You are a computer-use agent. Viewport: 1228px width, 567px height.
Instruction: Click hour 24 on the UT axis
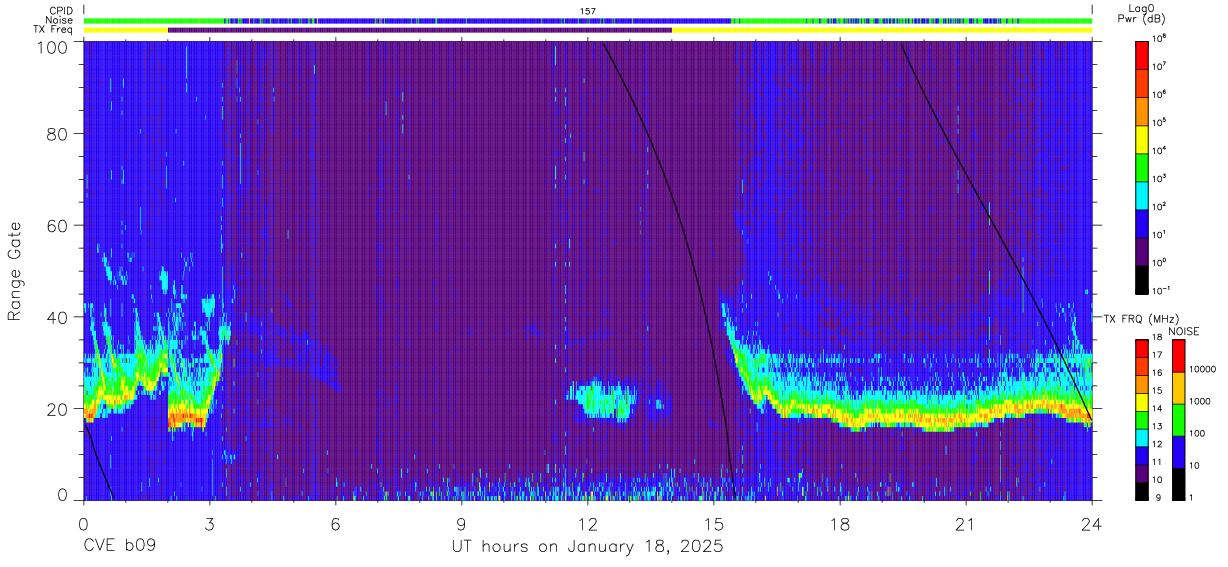pyautogui.click(x=1092, y=523)
